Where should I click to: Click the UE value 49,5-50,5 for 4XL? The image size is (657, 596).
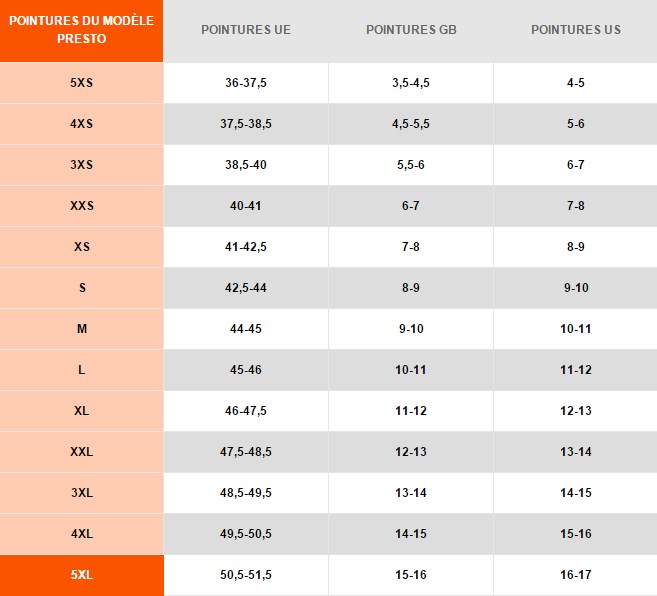click(x=246, y=534)
